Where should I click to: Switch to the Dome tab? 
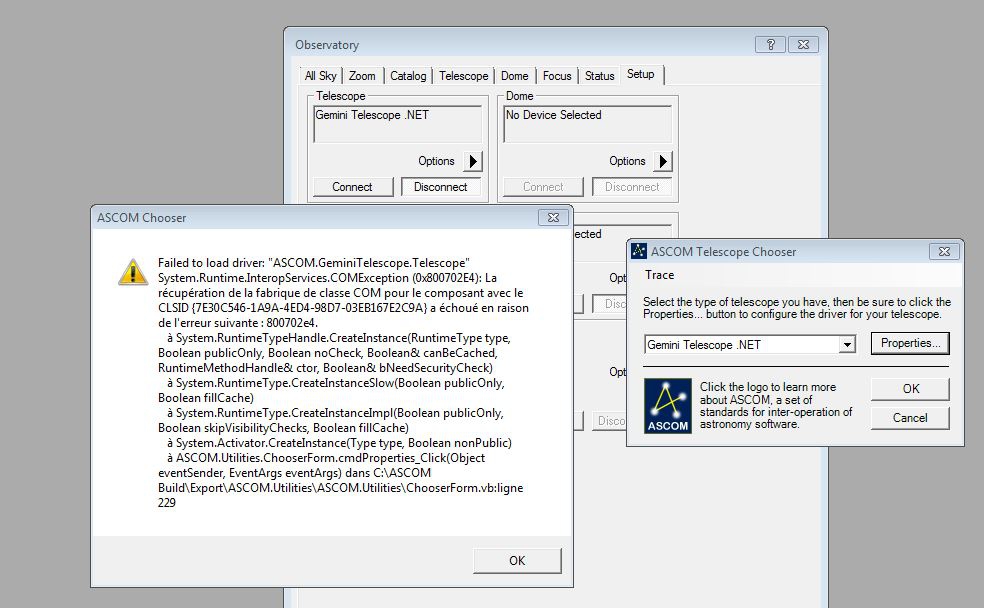click(x=515, y=76)
